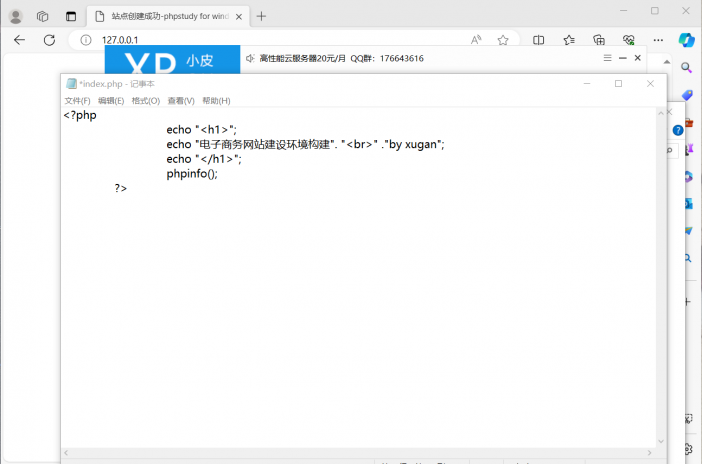
Task: Open Notepad 查看(V) menu
Action: click(x=181, y=101)
